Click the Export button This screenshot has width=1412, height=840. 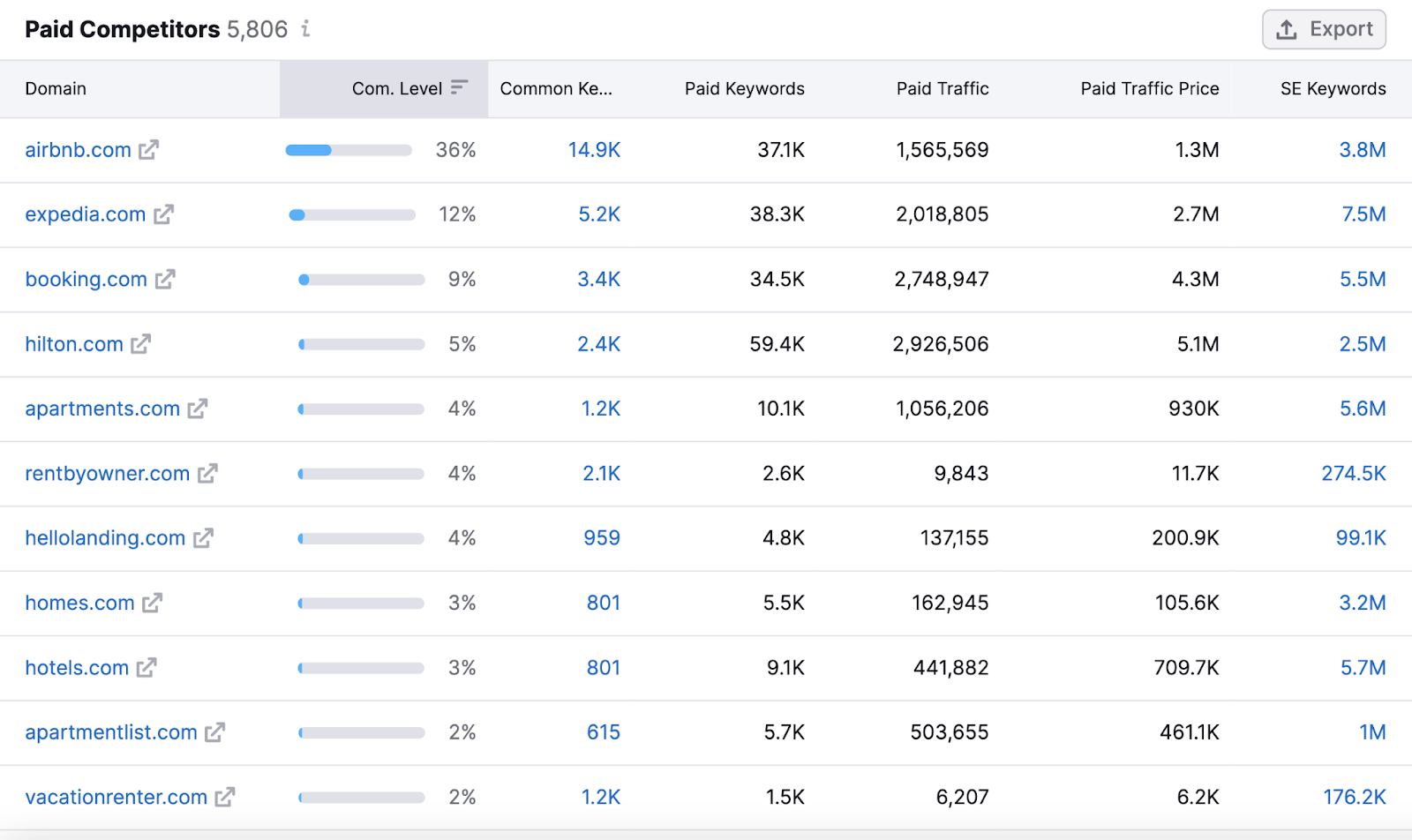[1324, 29]
